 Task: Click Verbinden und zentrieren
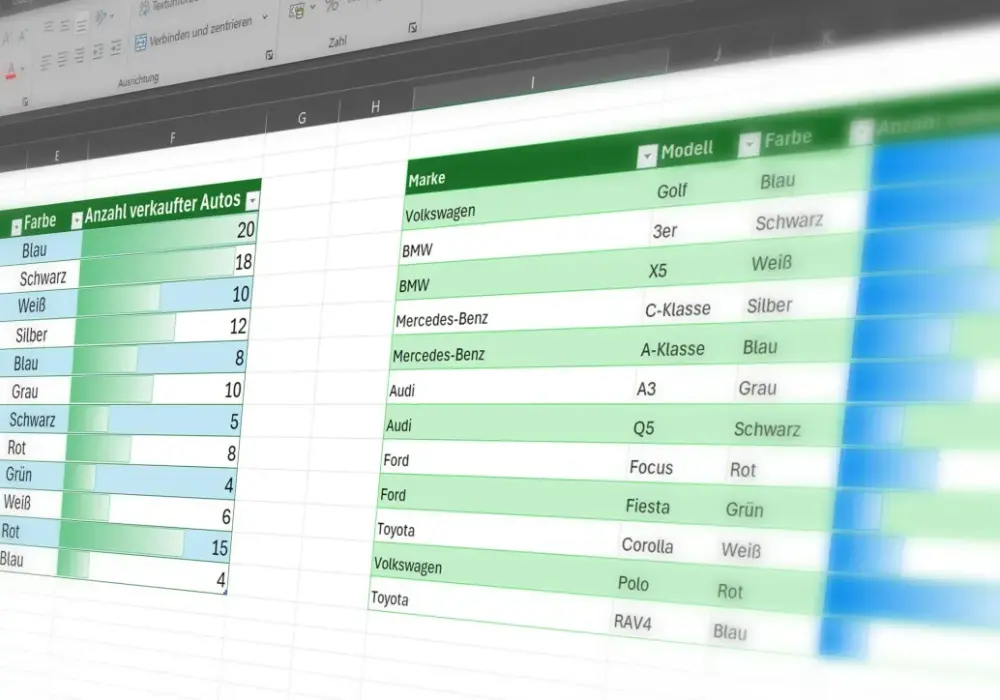194,33
